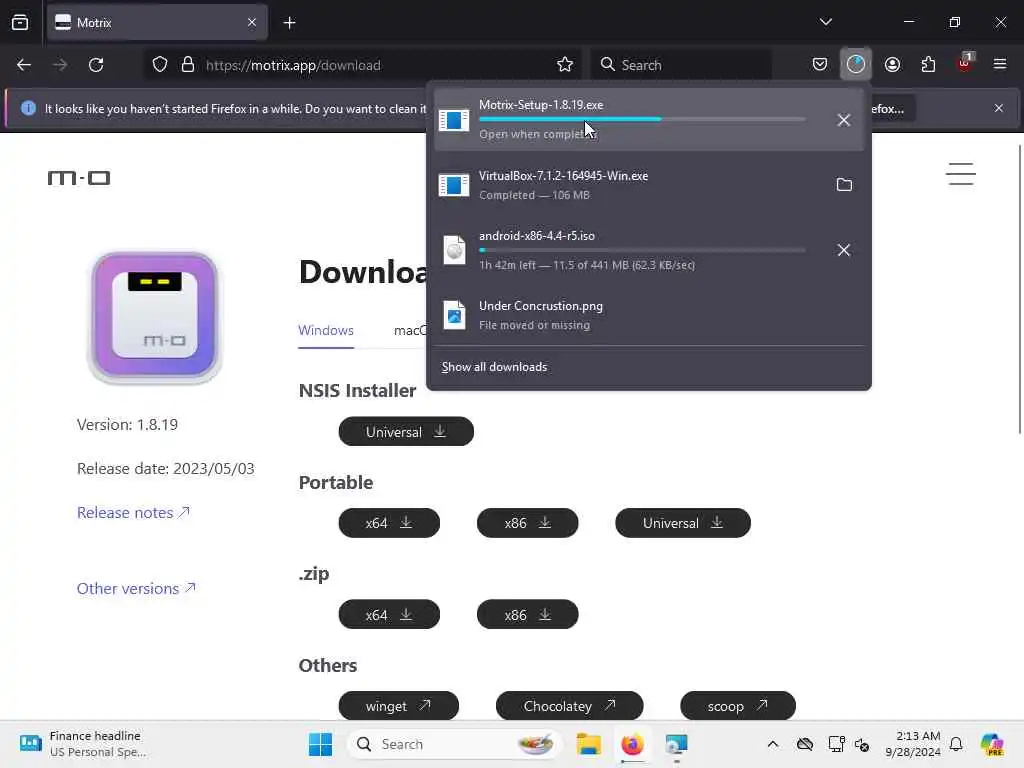Go back to the previous page

pos(24,65)
